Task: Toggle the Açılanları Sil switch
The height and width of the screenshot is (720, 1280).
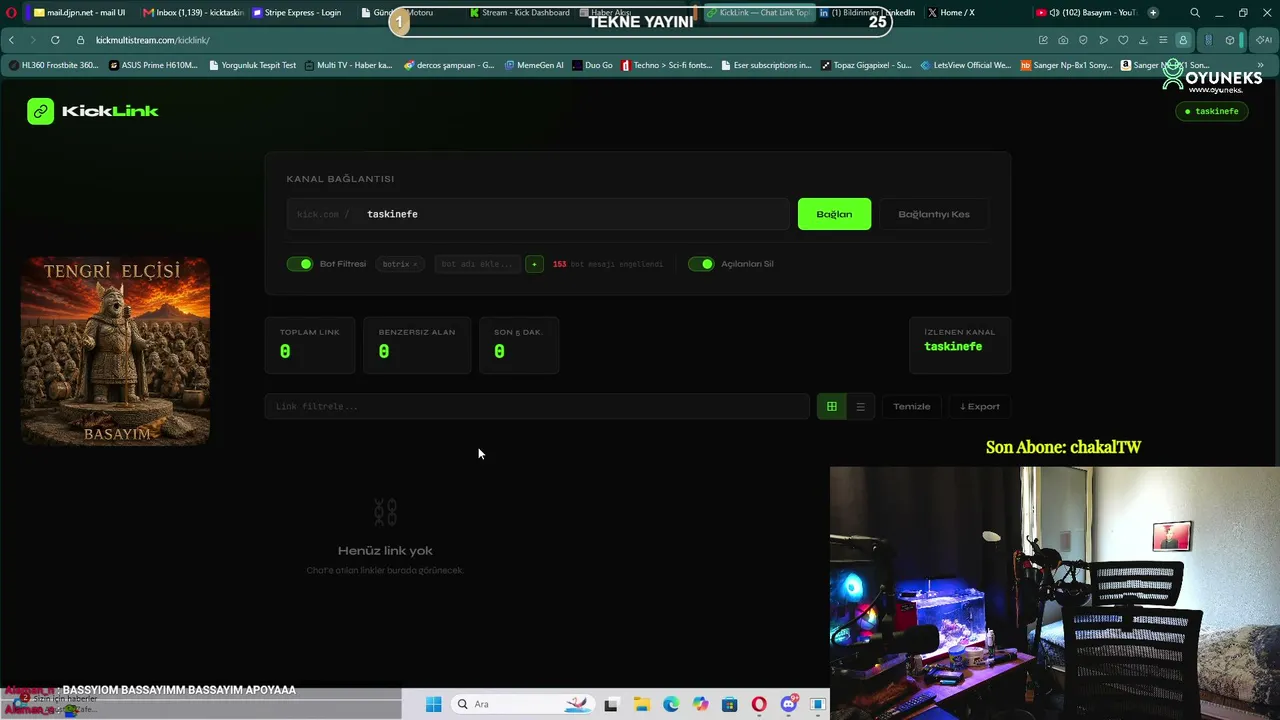Action: 701,264
